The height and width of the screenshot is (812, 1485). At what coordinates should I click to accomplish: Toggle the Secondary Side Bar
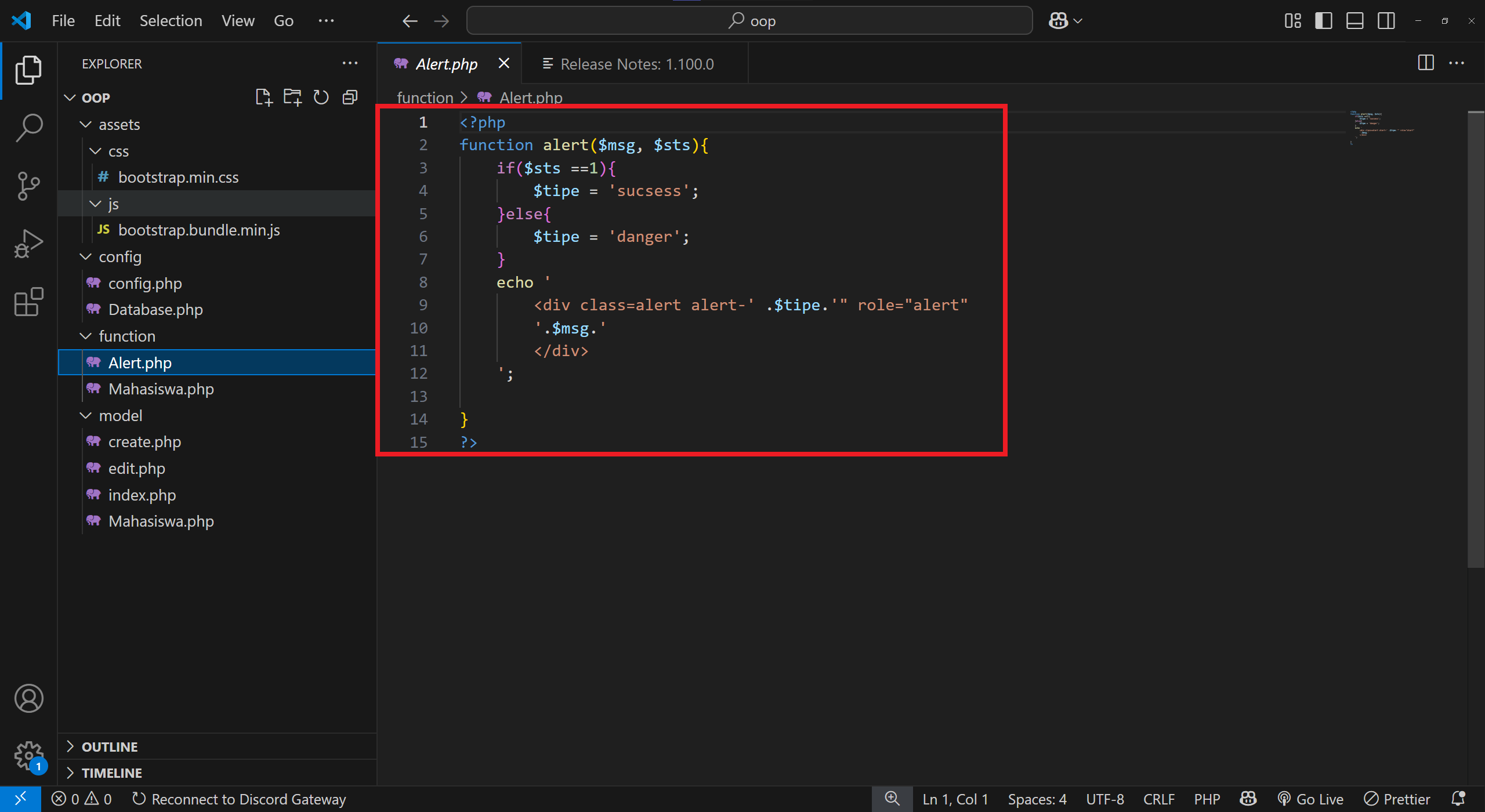(x=1386, y=20)
